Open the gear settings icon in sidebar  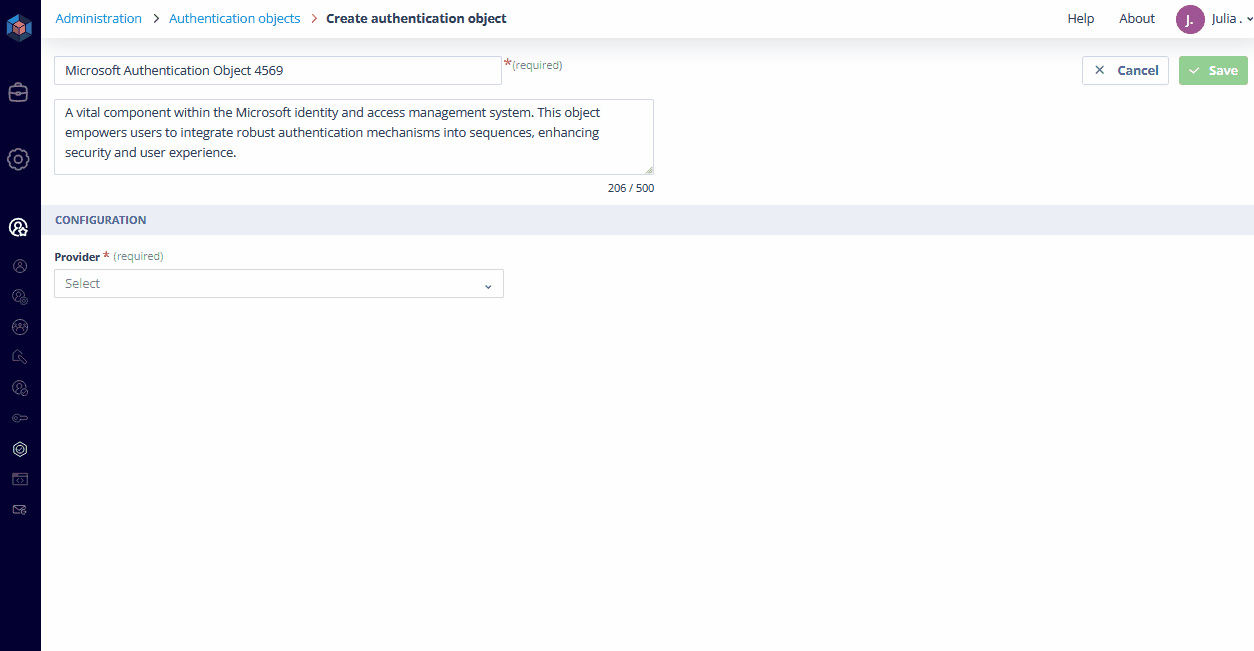click(x=18, y=159)
